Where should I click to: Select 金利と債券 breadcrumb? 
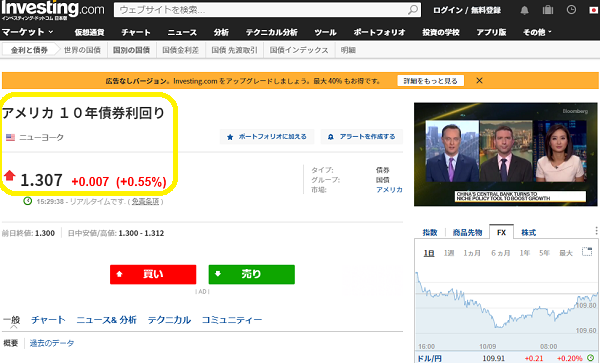coord(29,50)
